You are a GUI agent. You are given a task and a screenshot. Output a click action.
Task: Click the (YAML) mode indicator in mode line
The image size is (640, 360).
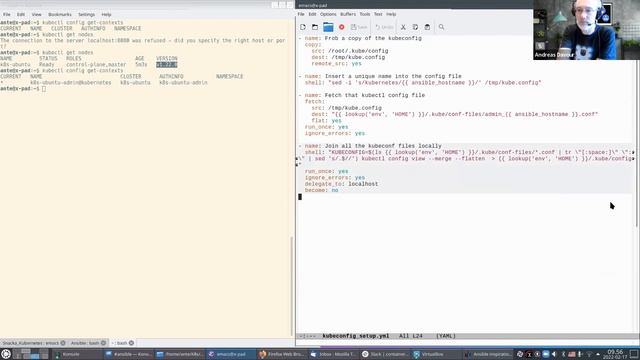pos(446,336)
